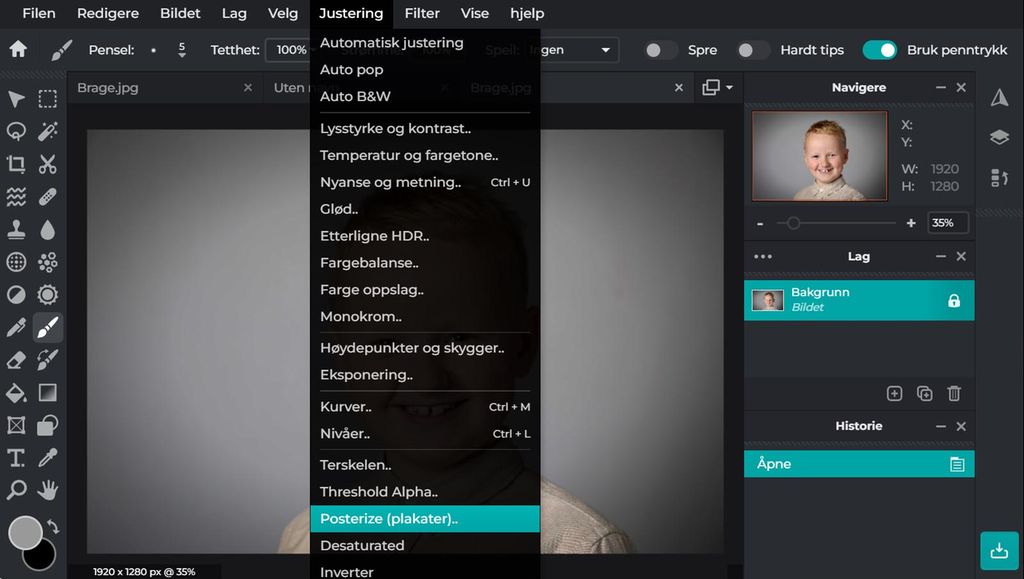The height and width of the screenshot is (579, 1024).
Task: Select the Lasso selection tool
Action: 16,131
